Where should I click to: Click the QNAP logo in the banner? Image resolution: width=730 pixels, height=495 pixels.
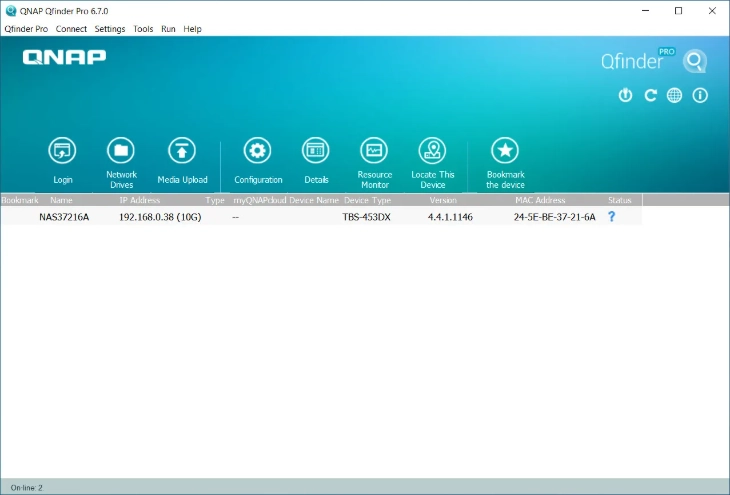pyautogui.click(x=64, y=57)
